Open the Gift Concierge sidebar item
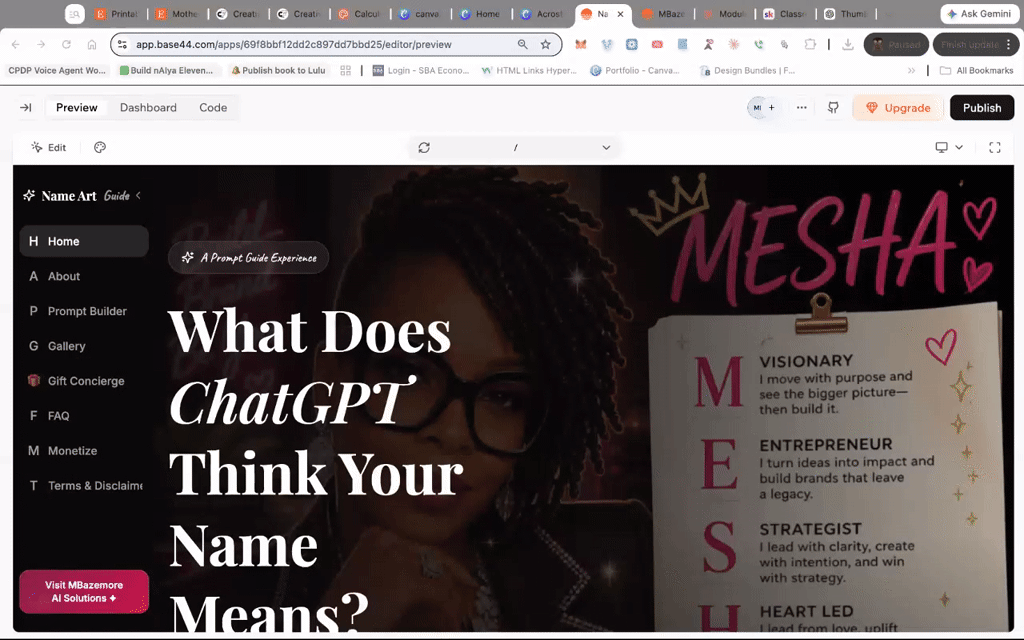The width and height of the screenshot is (1024, 640). (x=84, y=381)
